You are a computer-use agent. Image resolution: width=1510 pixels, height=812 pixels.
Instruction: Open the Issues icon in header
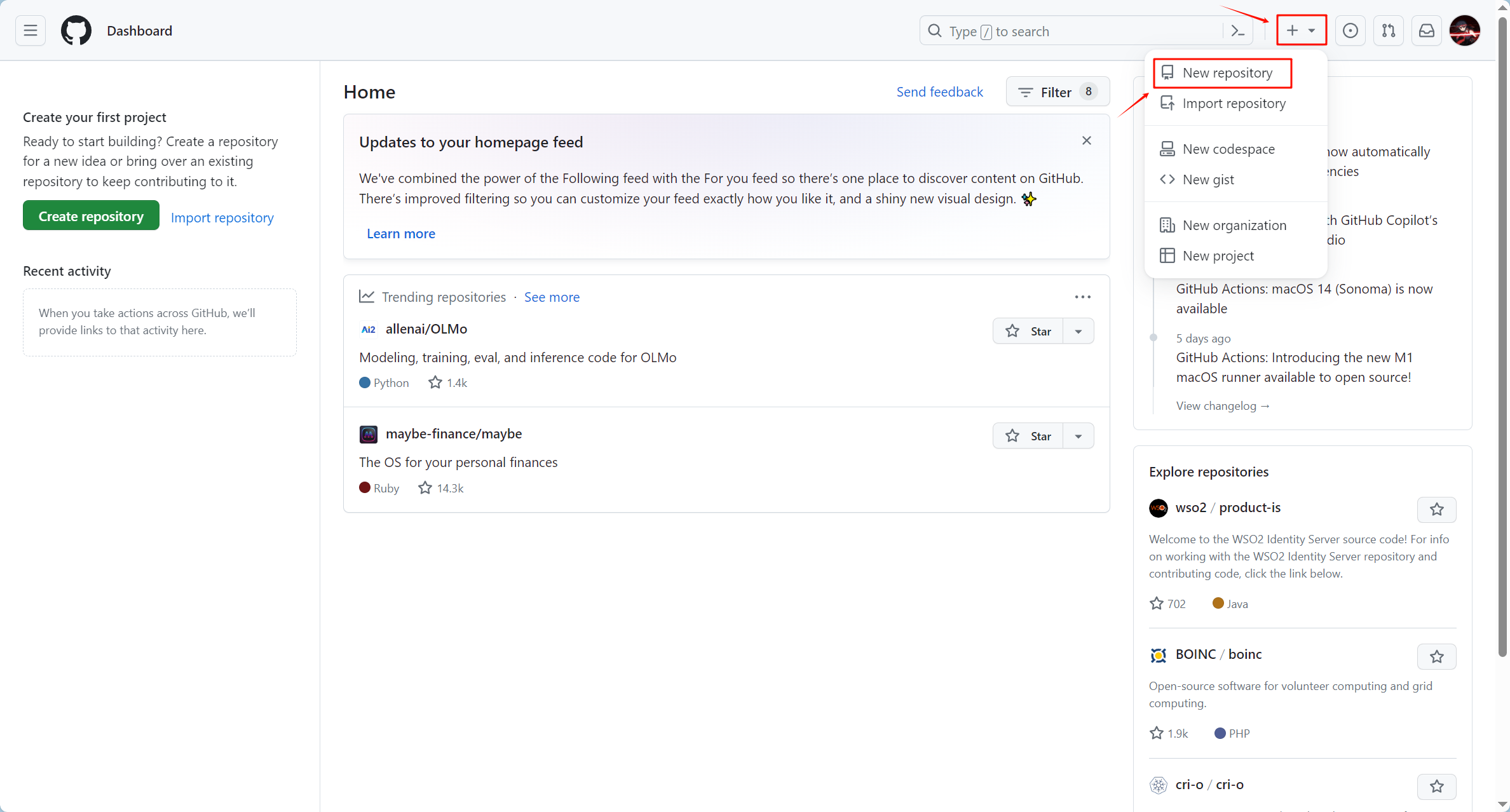[x=1350, y=30]
